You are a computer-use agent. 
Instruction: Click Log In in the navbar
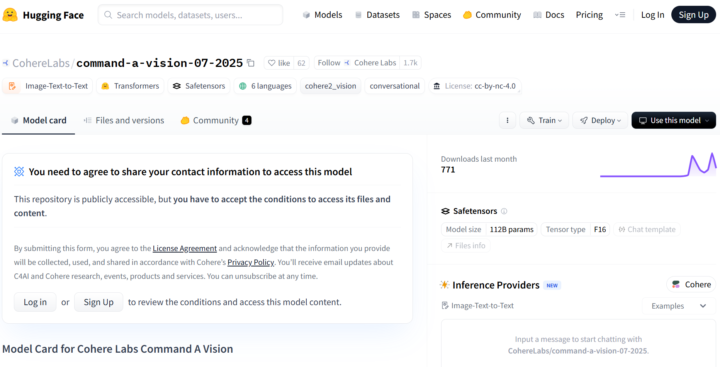(652, 15)
